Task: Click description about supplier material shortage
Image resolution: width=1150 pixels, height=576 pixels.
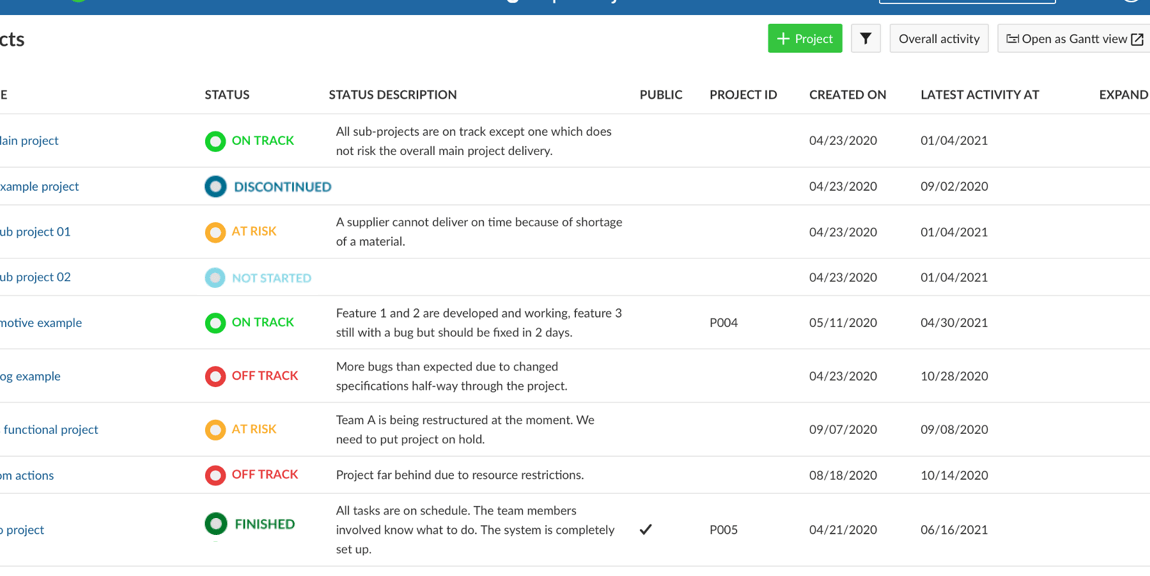Action: [479, 231]
